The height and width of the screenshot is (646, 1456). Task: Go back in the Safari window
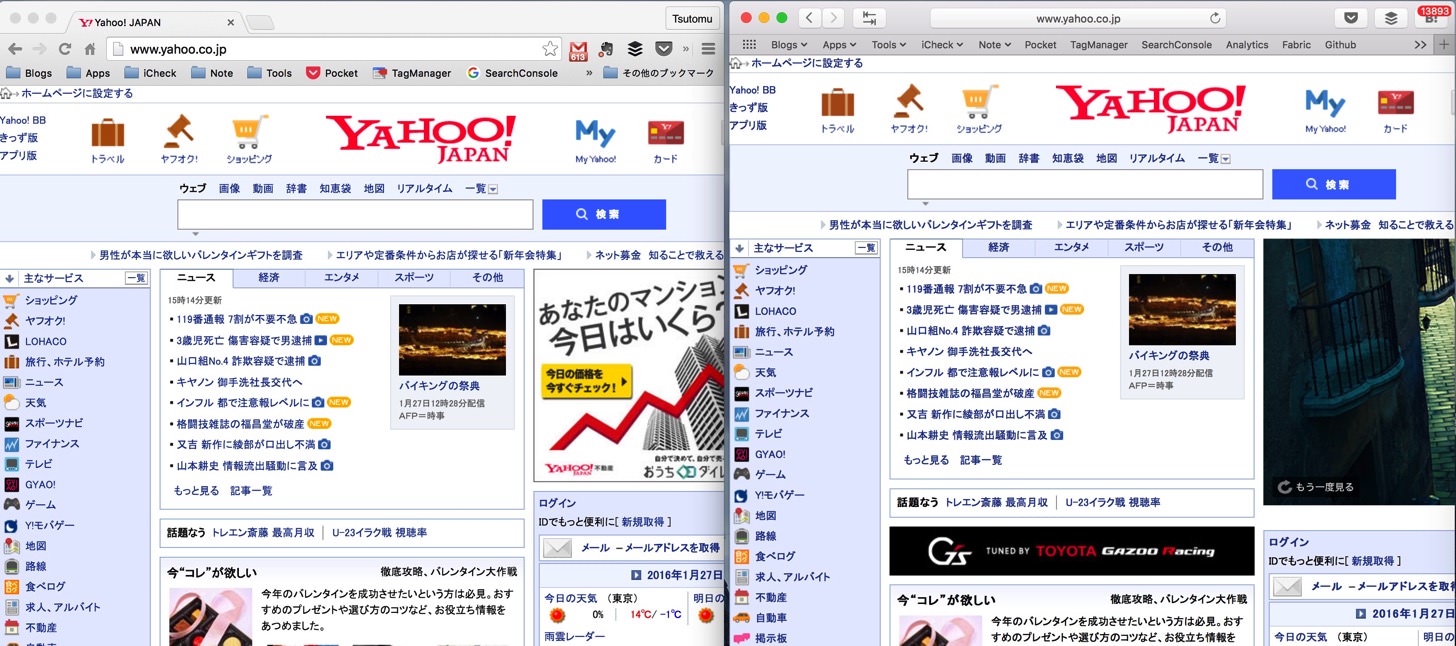(809, 18)
